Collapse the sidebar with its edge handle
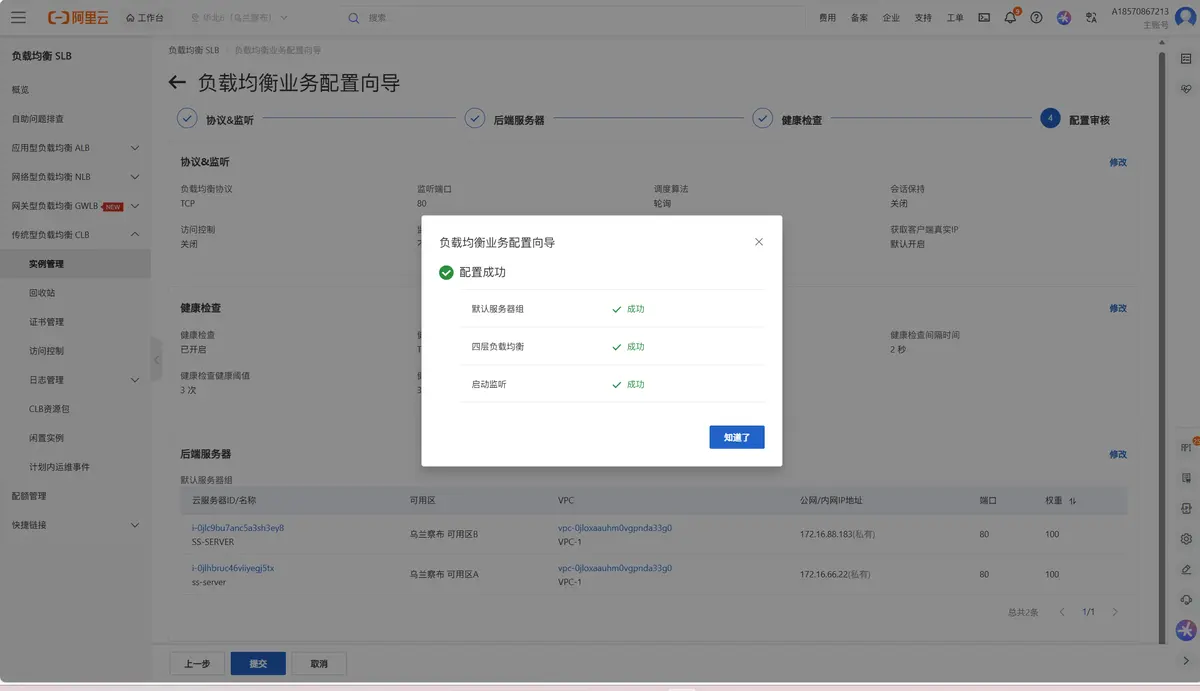 [x=156, y=360]
